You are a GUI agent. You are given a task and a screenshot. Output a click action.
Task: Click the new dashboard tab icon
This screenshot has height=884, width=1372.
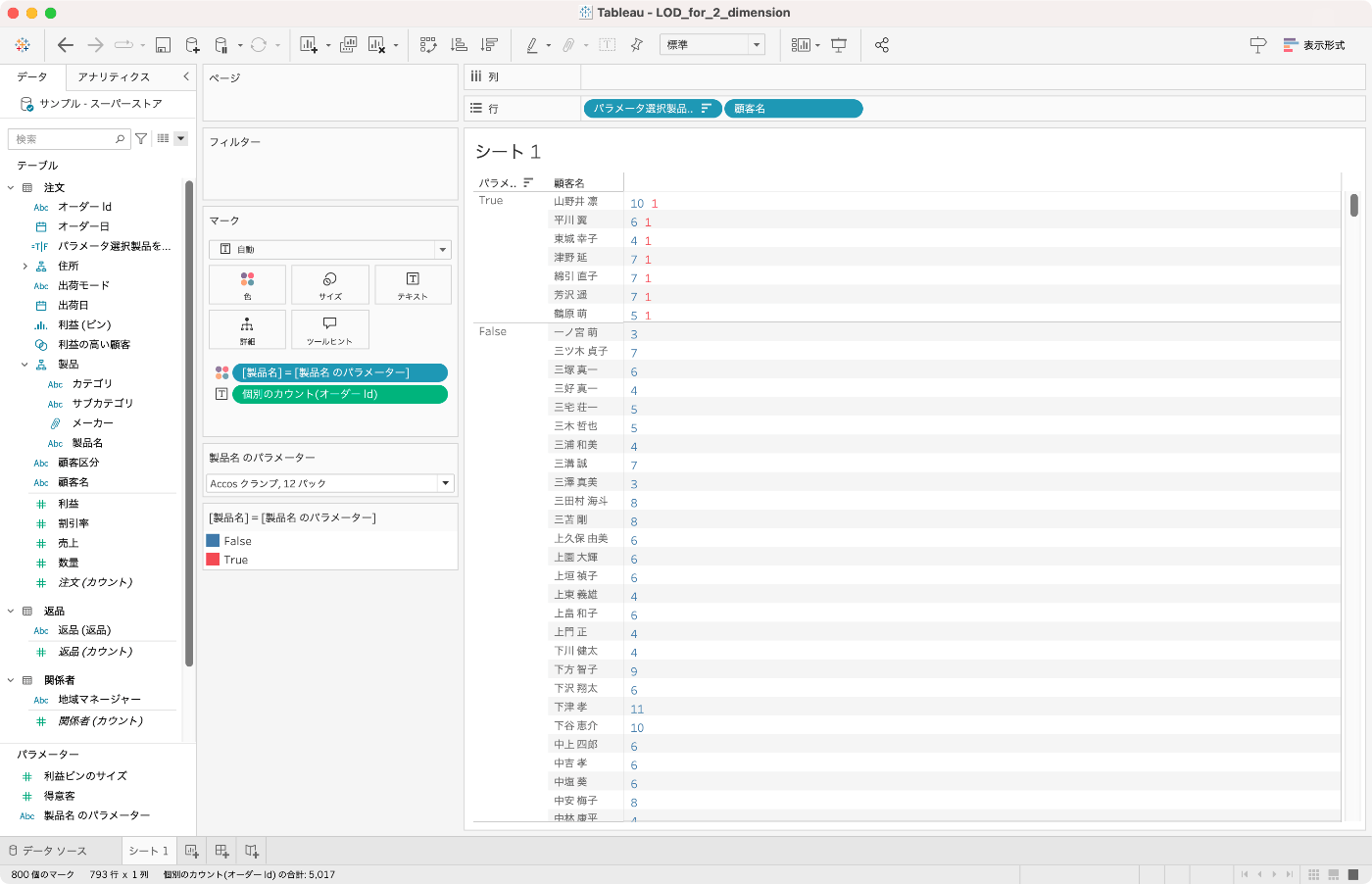point(222,851)
